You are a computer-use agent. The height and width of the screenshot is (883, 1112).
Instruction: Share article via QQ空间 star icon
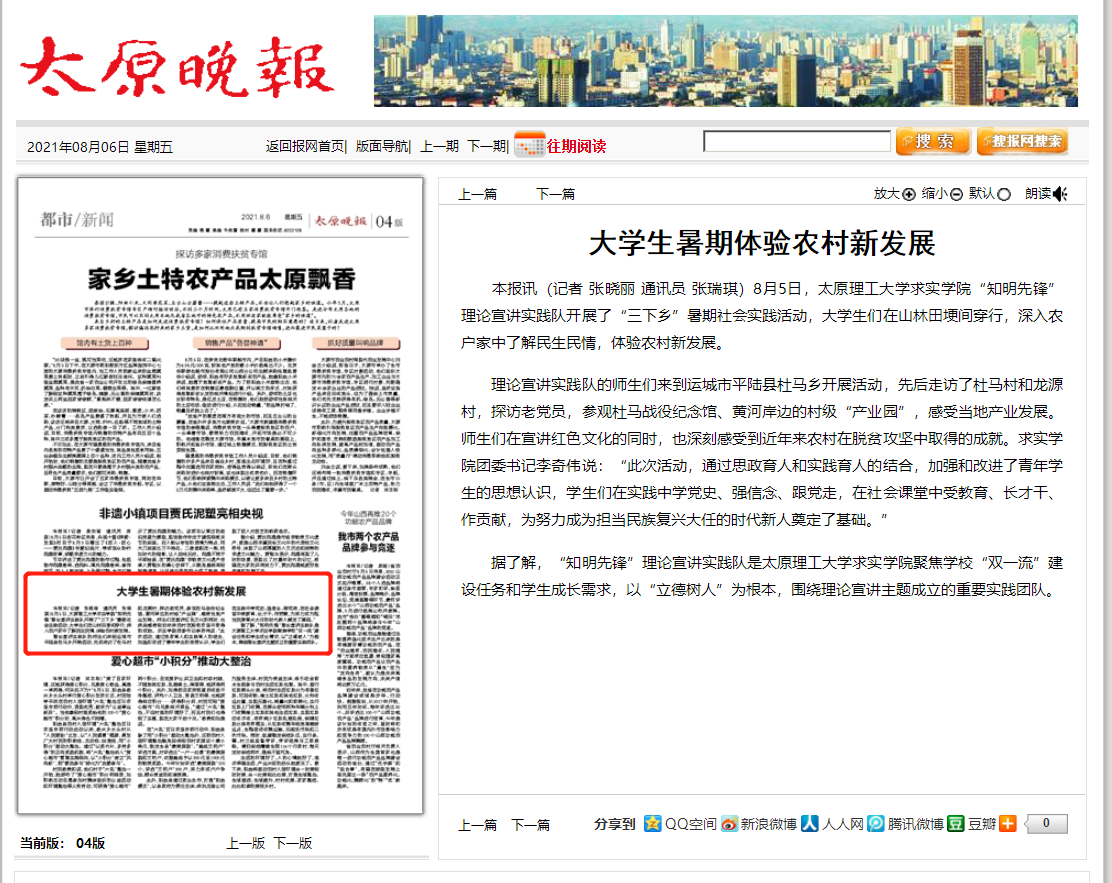click(653, 823)
